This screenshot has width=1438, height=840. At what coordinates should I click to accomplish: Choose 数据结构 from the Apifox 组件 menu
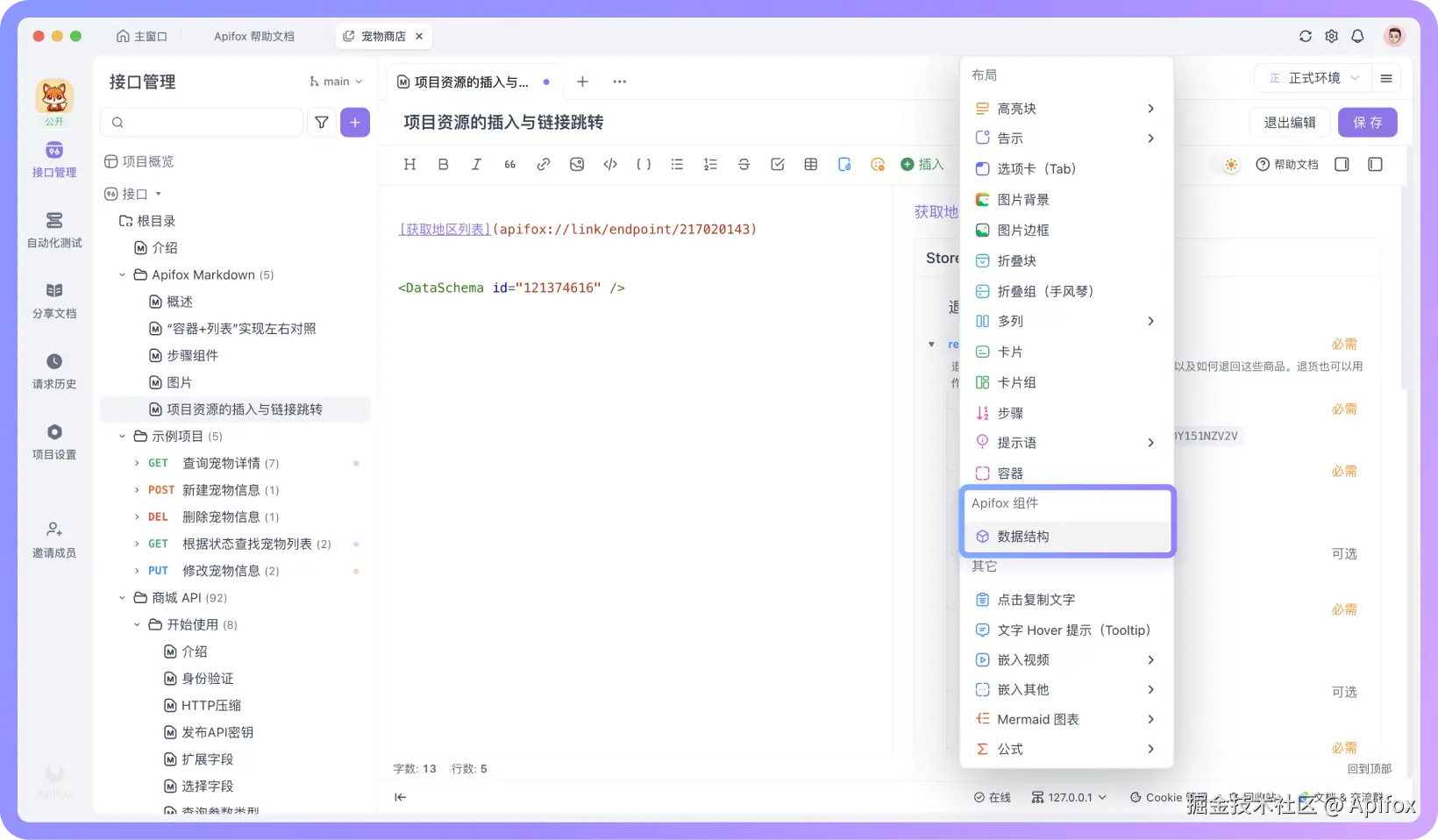(1067, 537)
